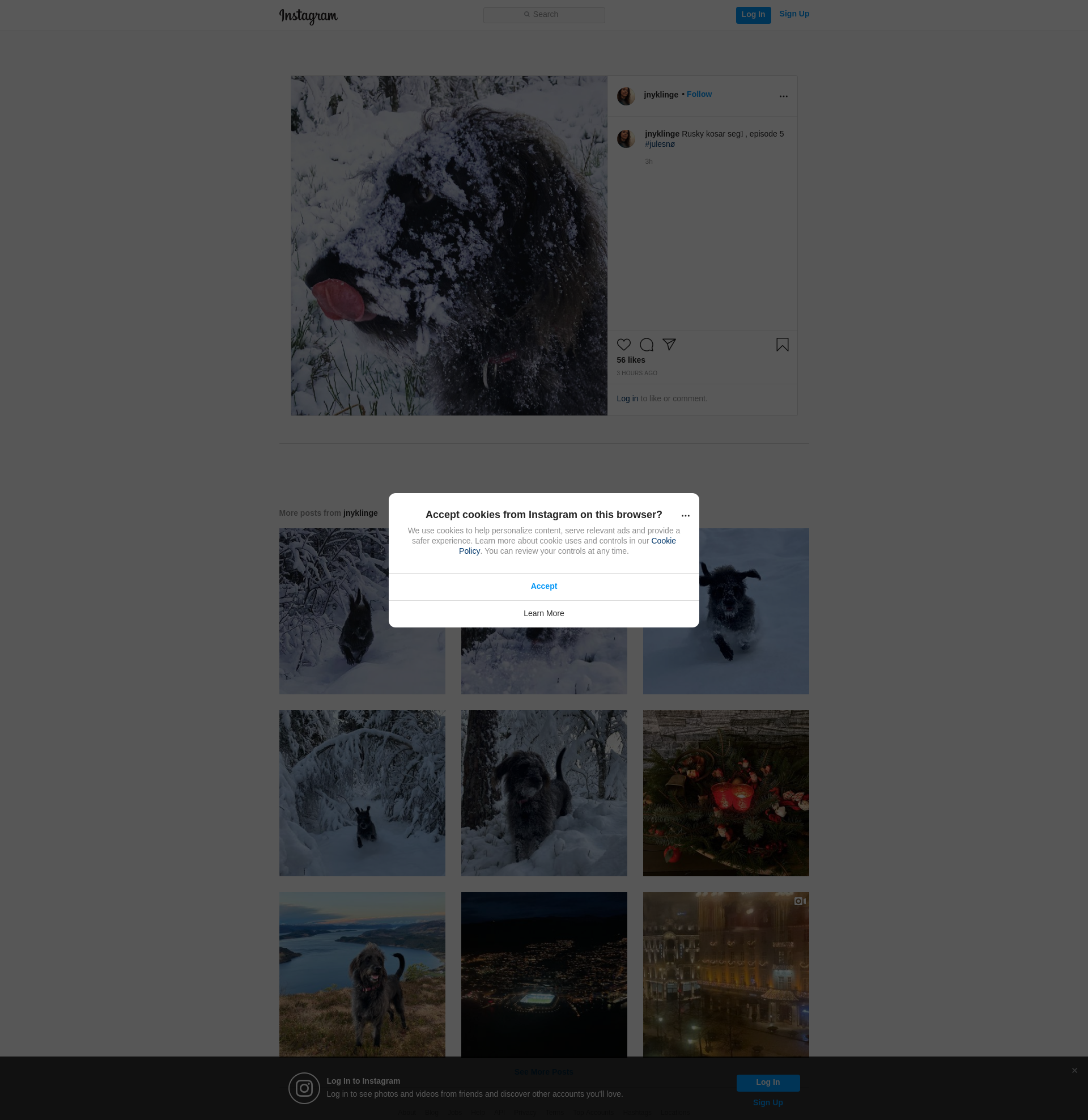
Task: Click Learn More in cookie dialog
Action: [543, 614]
